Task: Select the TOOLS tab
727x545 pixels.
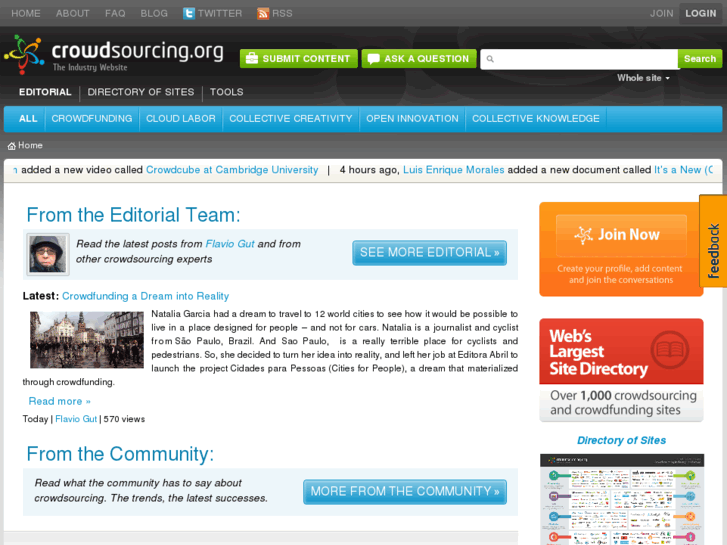Action: pos(226,92)
